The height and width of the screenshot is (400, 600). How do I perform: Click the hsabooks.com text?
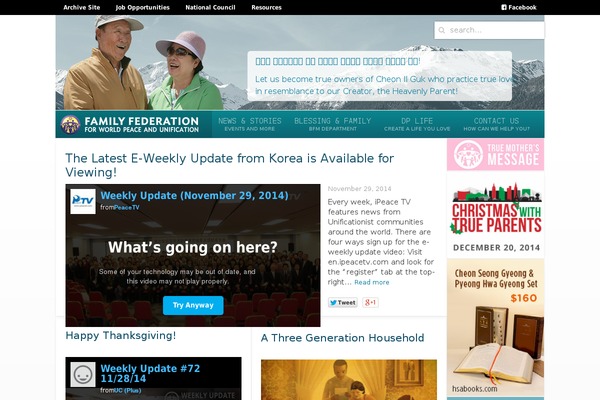pyautogui.click(x=474, y=389)
